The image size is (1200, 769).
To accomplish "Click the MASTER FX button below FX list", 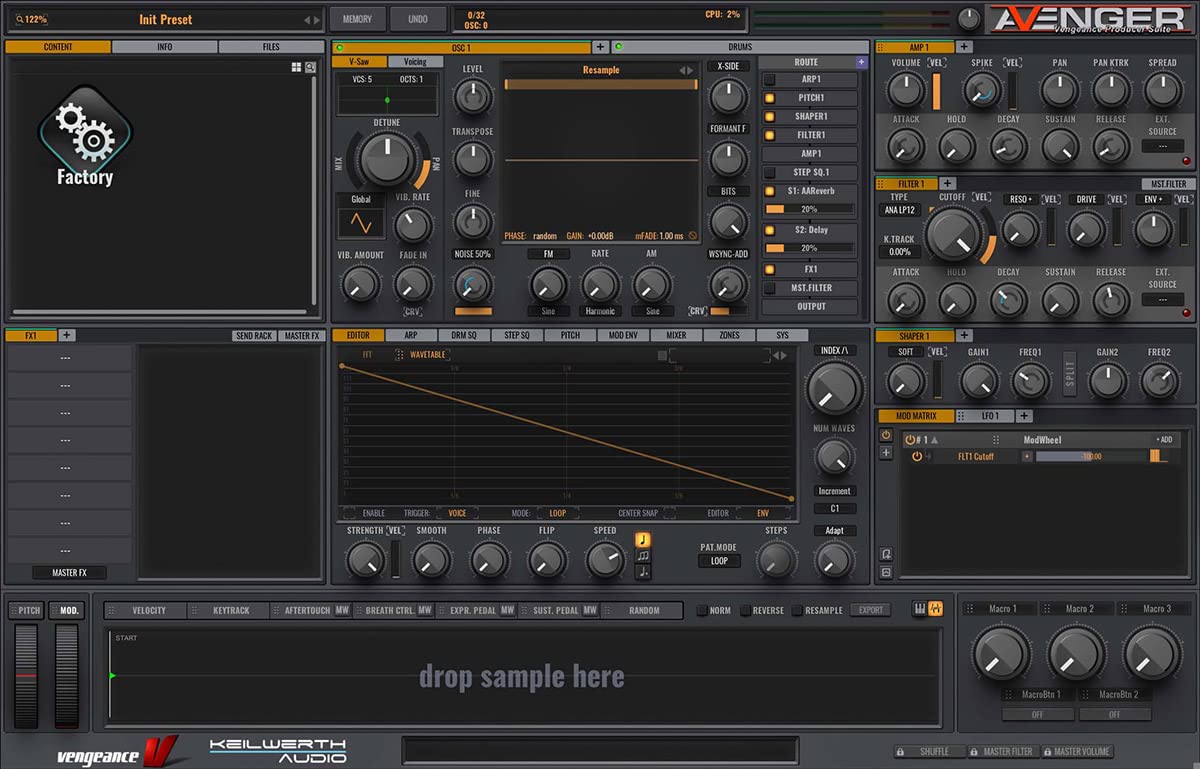I will click(69, 573).
